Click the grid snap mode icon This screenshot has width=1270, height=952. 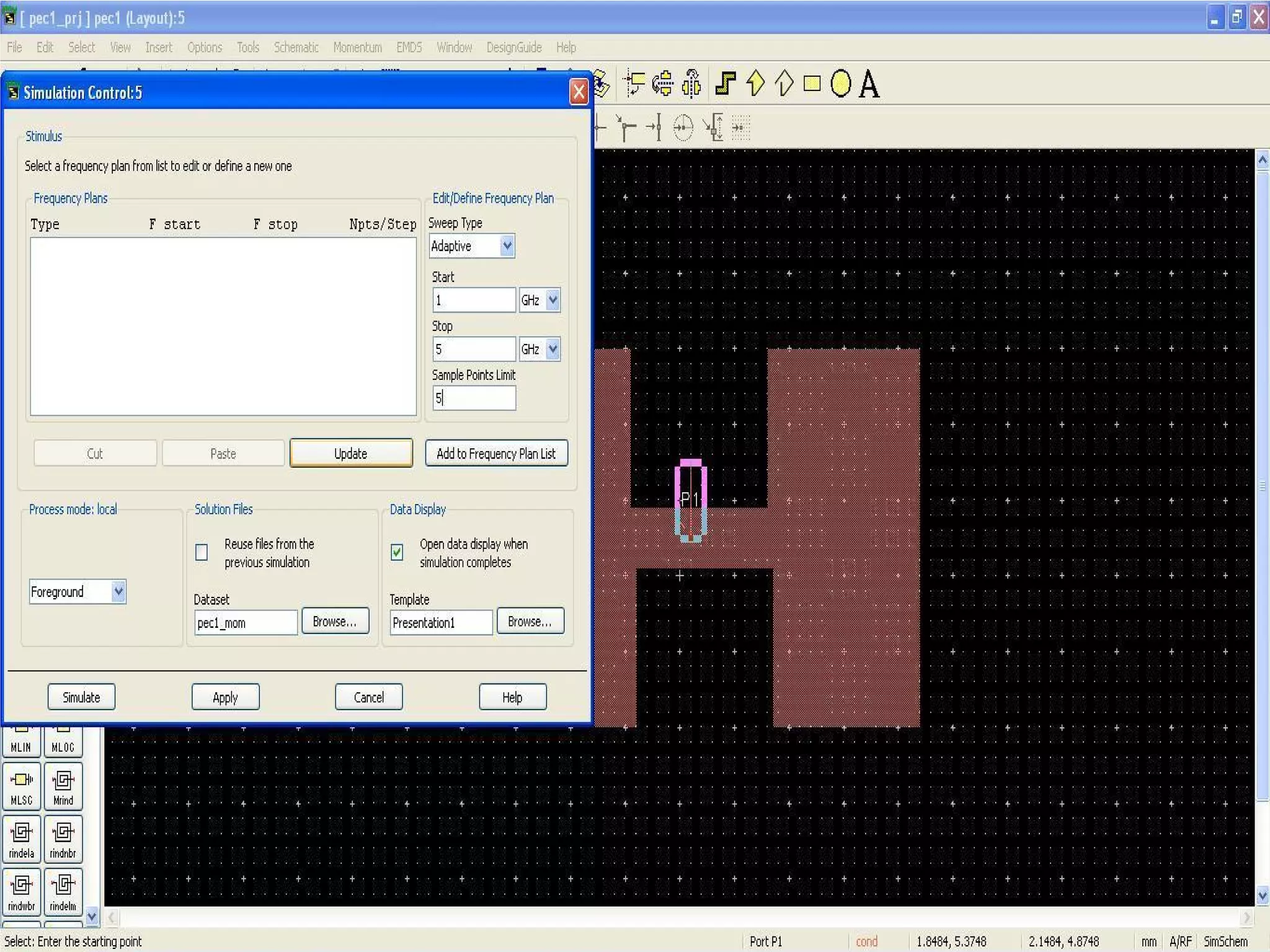(x=741, y=128)
